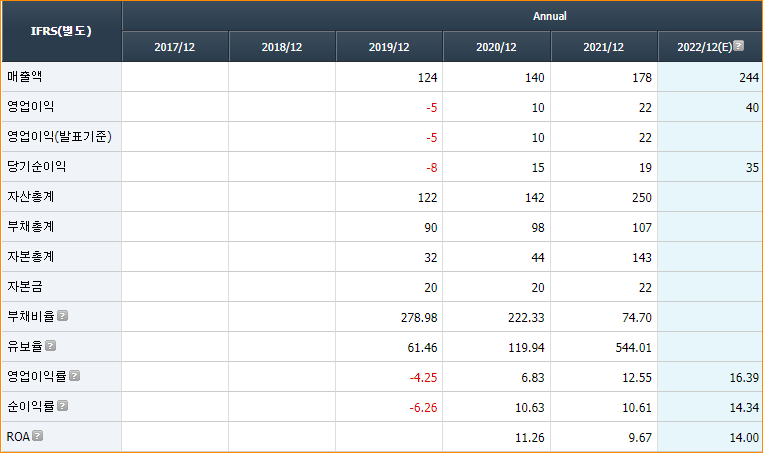Click 부채총계 value 107
Viewport: 763px width, 453px height.
pyautogui.click(x=642, y=228)
